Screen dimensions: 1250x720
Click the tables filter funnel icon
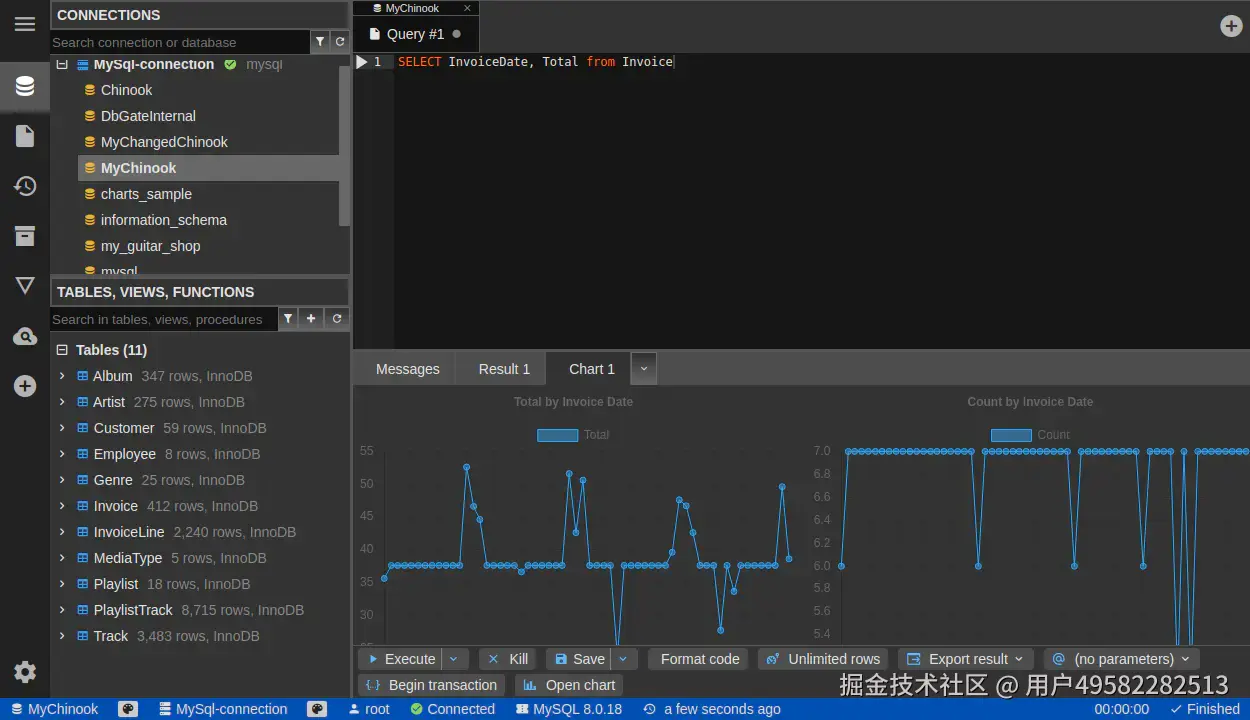tap(288, 319)
